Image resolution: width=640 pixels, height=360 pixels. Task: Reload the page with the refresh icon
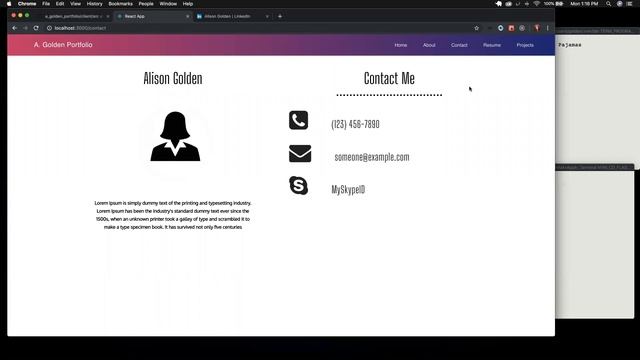click(36, 28)
